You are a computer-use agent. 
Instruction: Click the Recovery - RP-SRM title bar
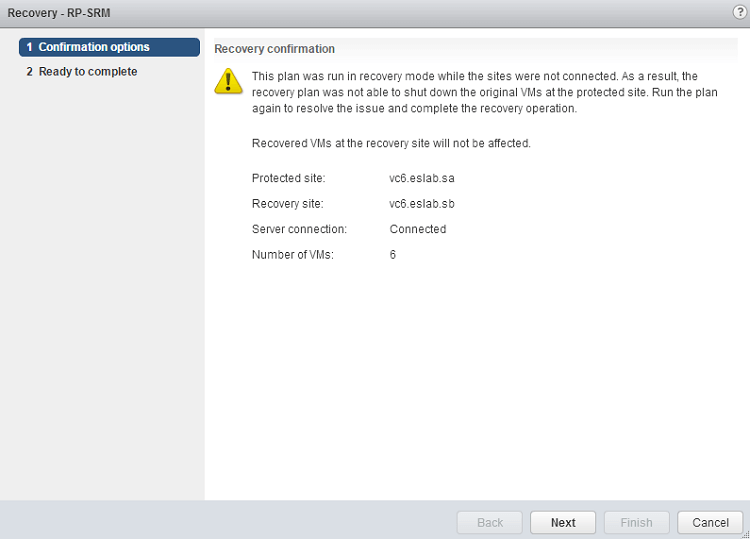tap(59, 12)
